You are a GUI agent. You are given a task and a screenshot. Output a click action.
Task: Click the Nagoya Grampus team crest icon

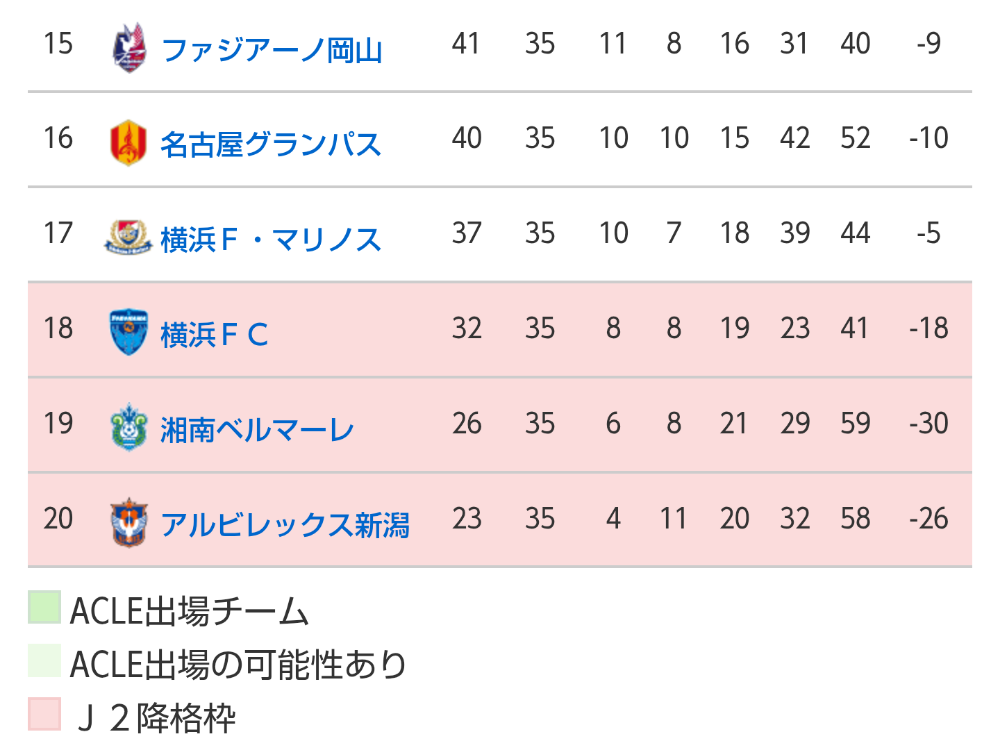(x=129, y=141)
